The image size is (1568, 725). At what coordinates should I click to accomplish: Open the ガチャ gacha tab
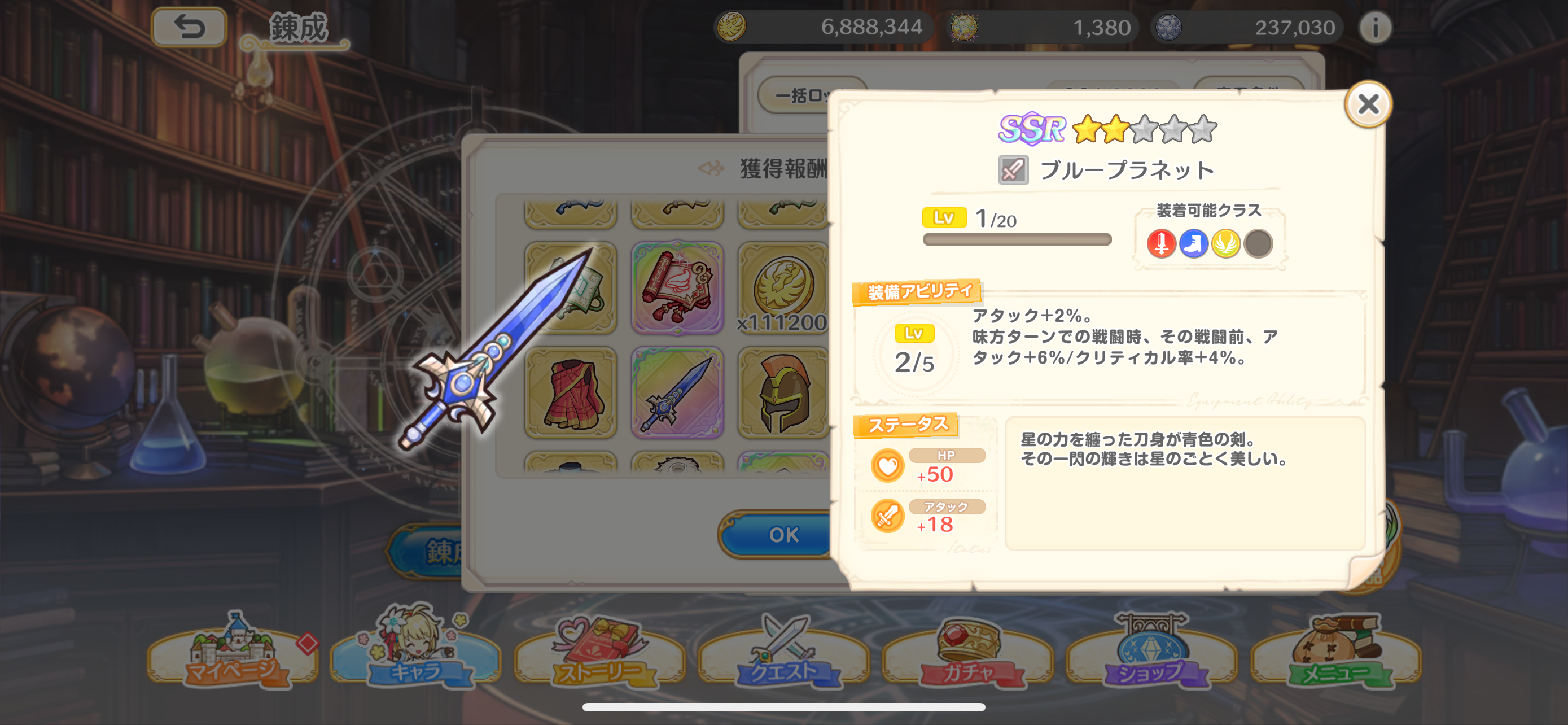click(968, 653)
